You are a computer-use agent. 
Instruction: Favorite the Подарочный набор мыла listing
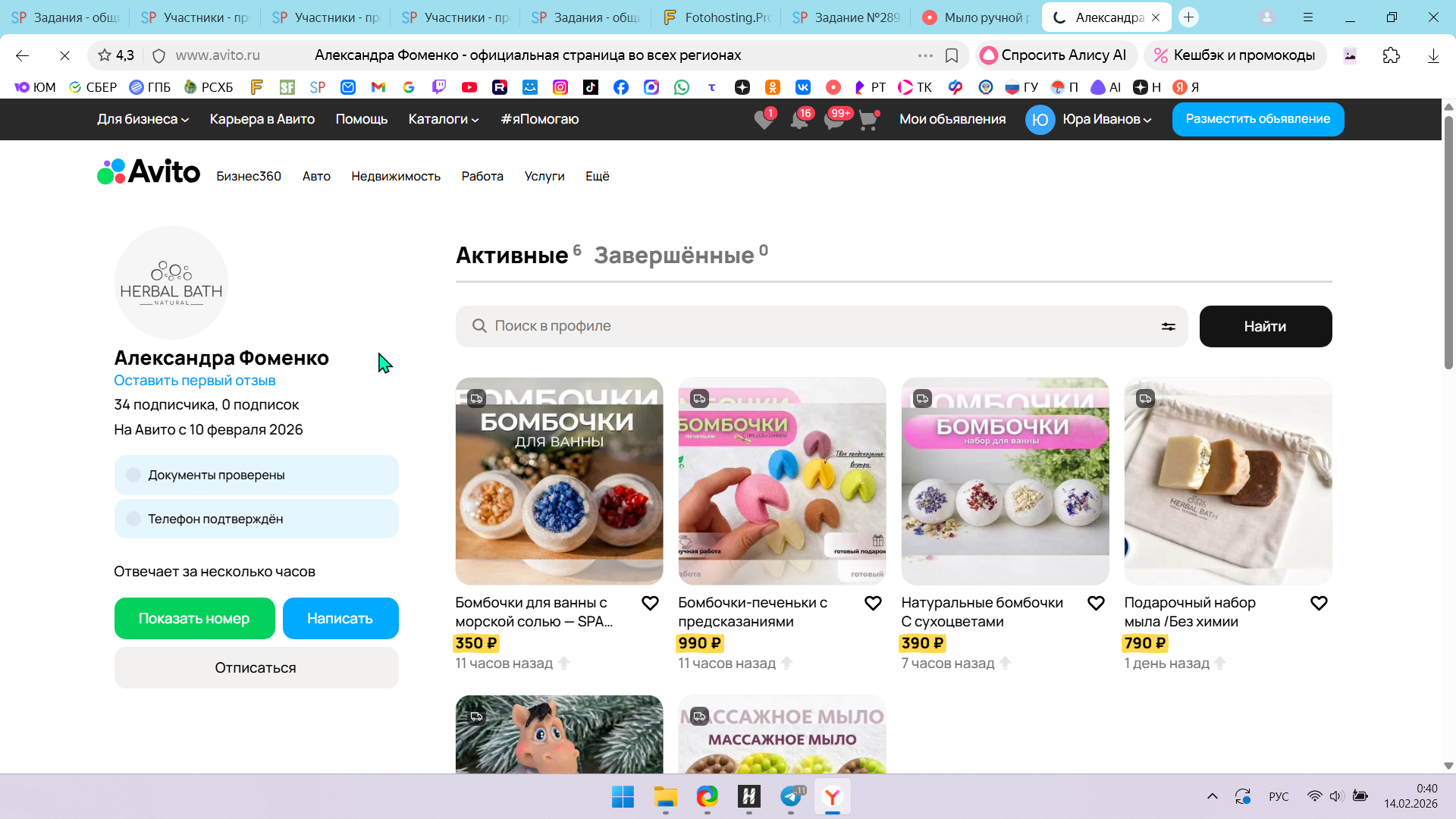[x=1319, y=603]
